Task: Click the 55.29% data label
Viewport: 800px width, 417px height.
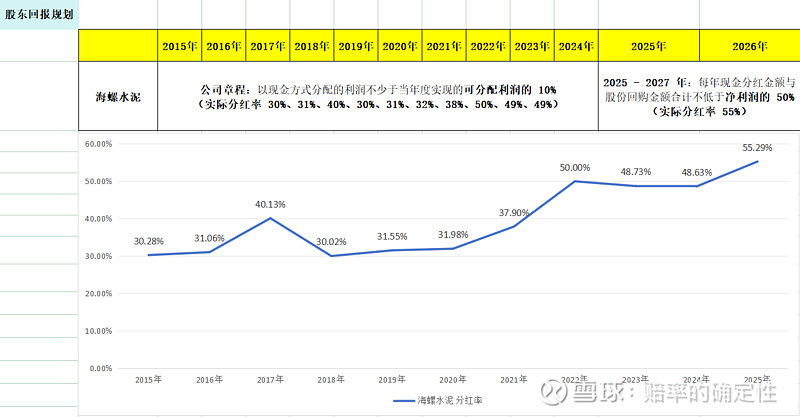Action: pos(758,148)
